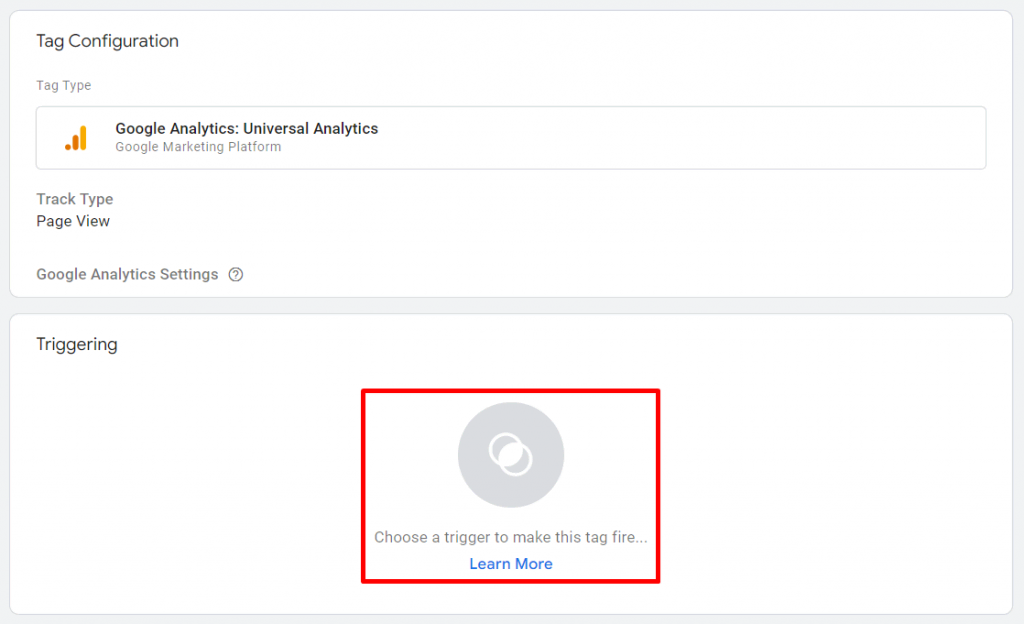Image resolution: width=1024 pixels, height=624 pixels.
Task: Click blank area right of trigger placeholder
Action: 830,480
